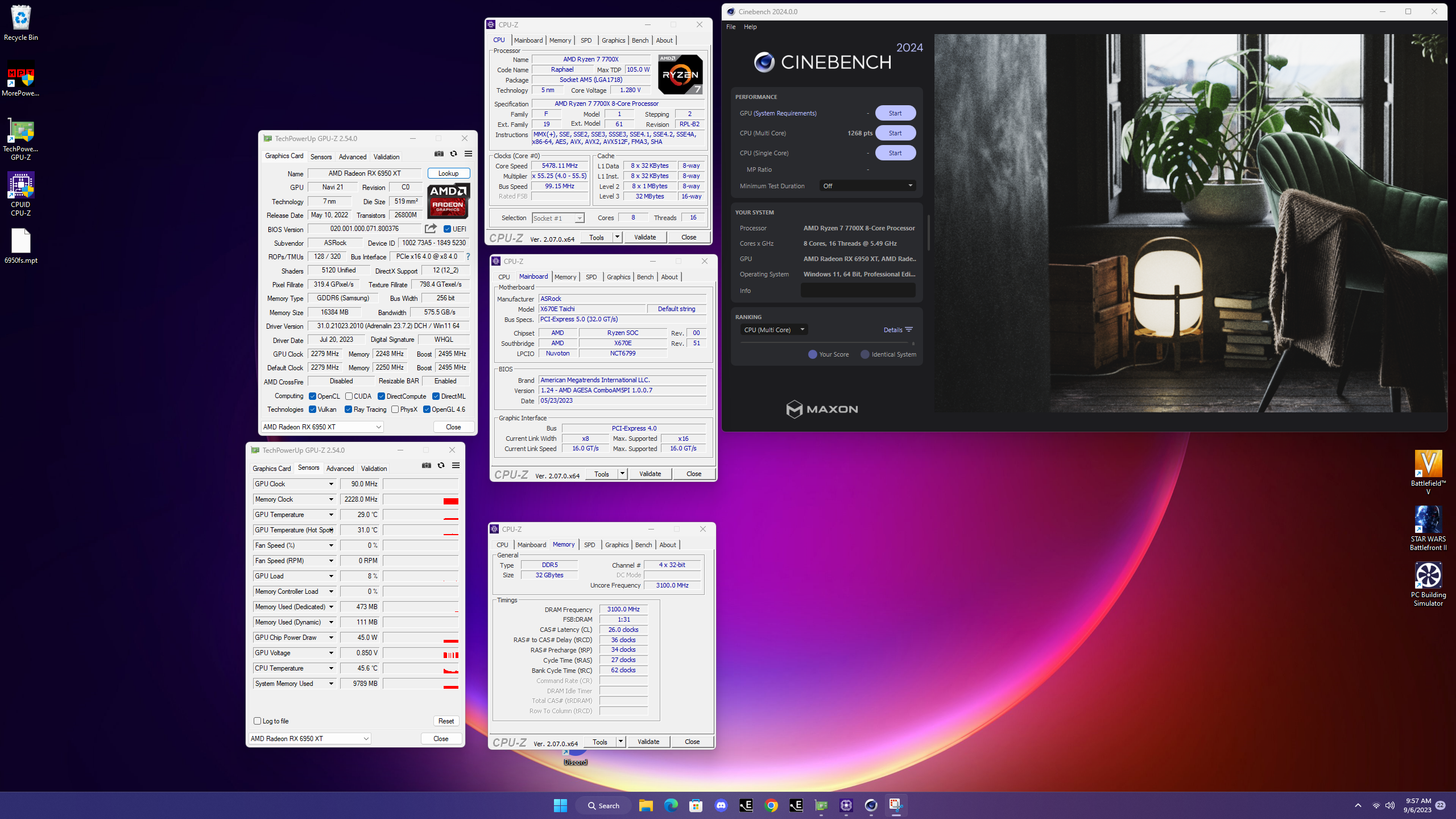Open Microsoft Edge from taskbar
The image size is (1456, 819).
click(x=671, y=805)
